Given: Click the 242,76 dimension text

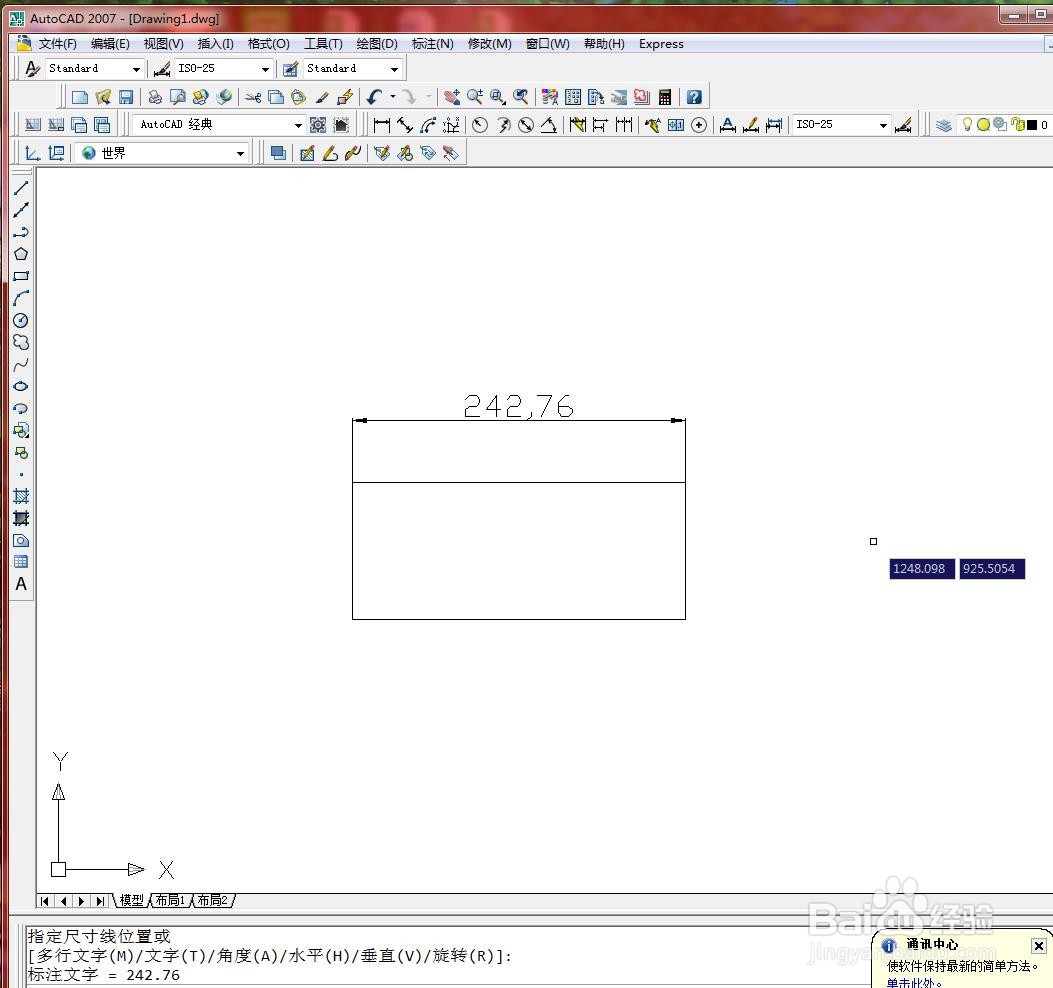Looking at the screenshot, I should pos(518,406).
